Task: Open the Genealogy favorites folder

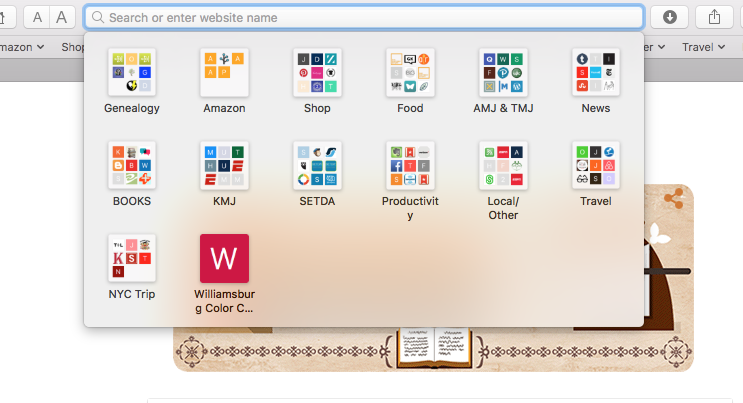Action: click(132, 73)
